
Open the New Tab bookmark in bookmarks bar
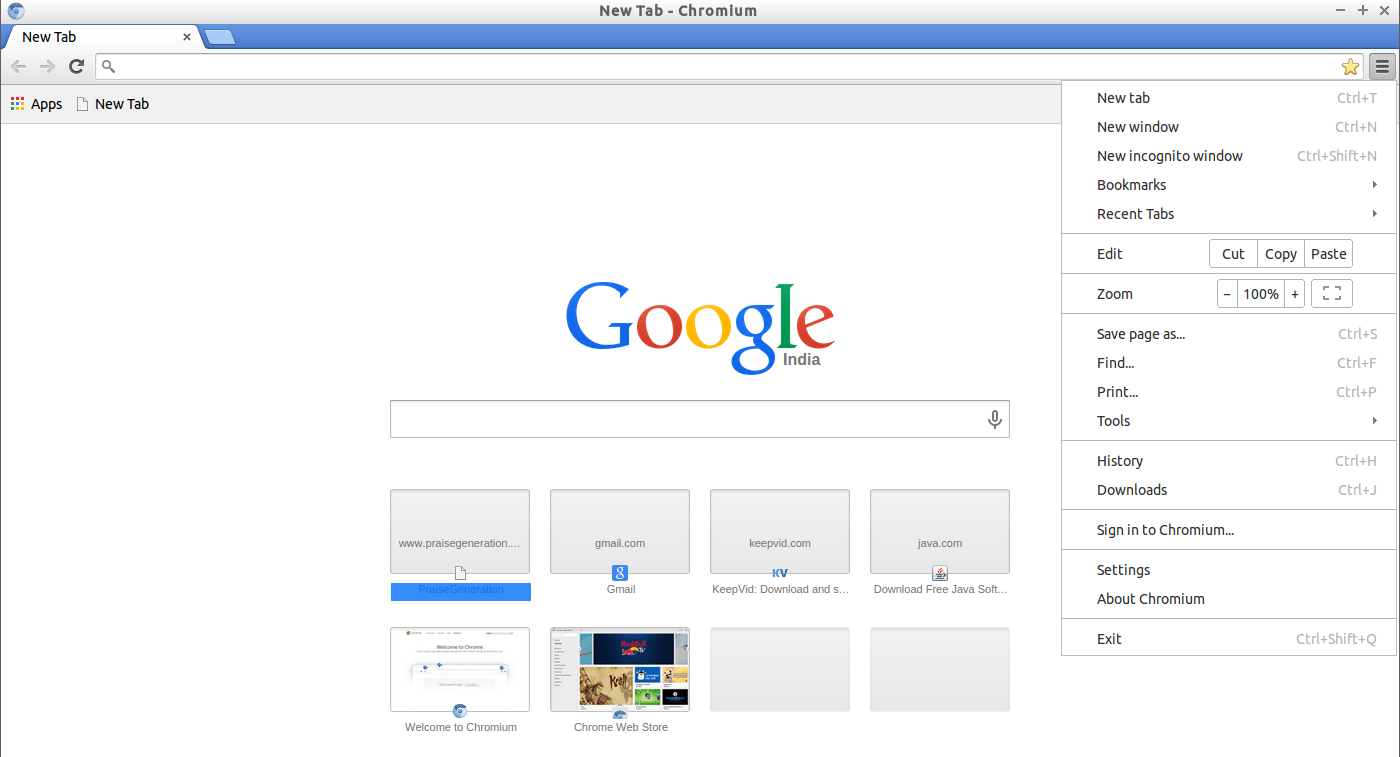click(x=113, y=104)
